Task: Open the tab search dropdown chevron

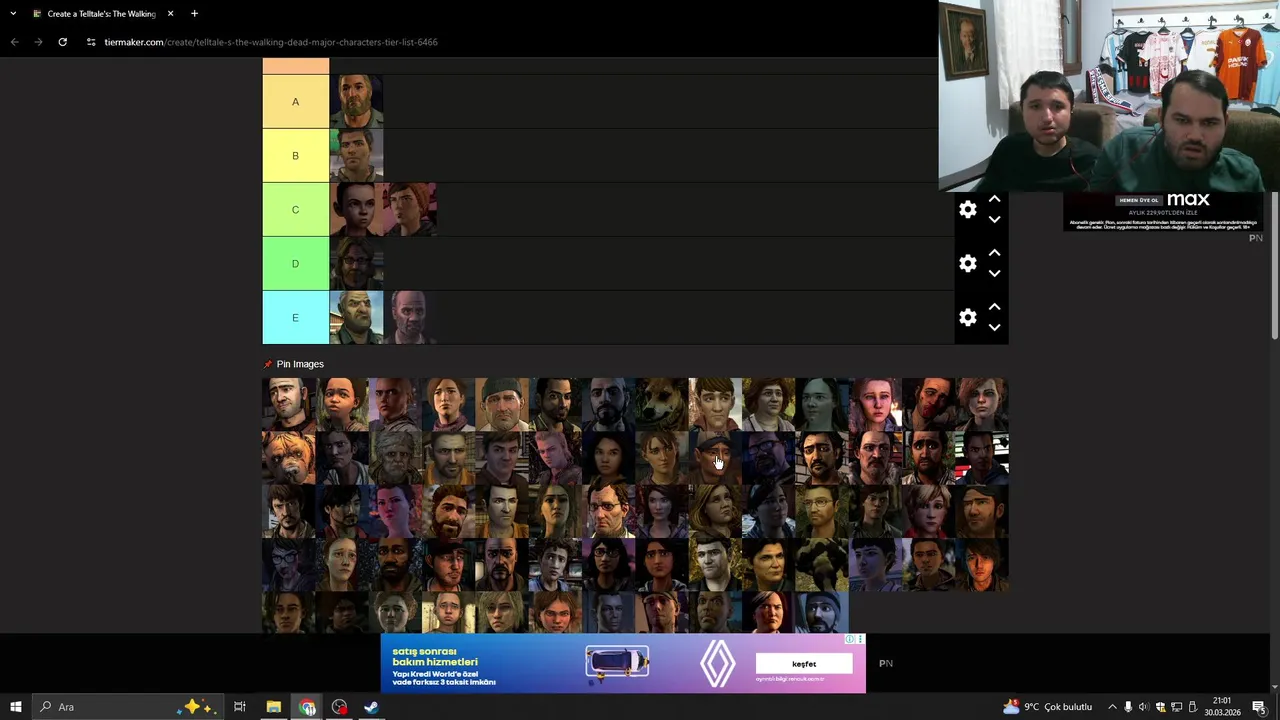Action: (13, 14)
